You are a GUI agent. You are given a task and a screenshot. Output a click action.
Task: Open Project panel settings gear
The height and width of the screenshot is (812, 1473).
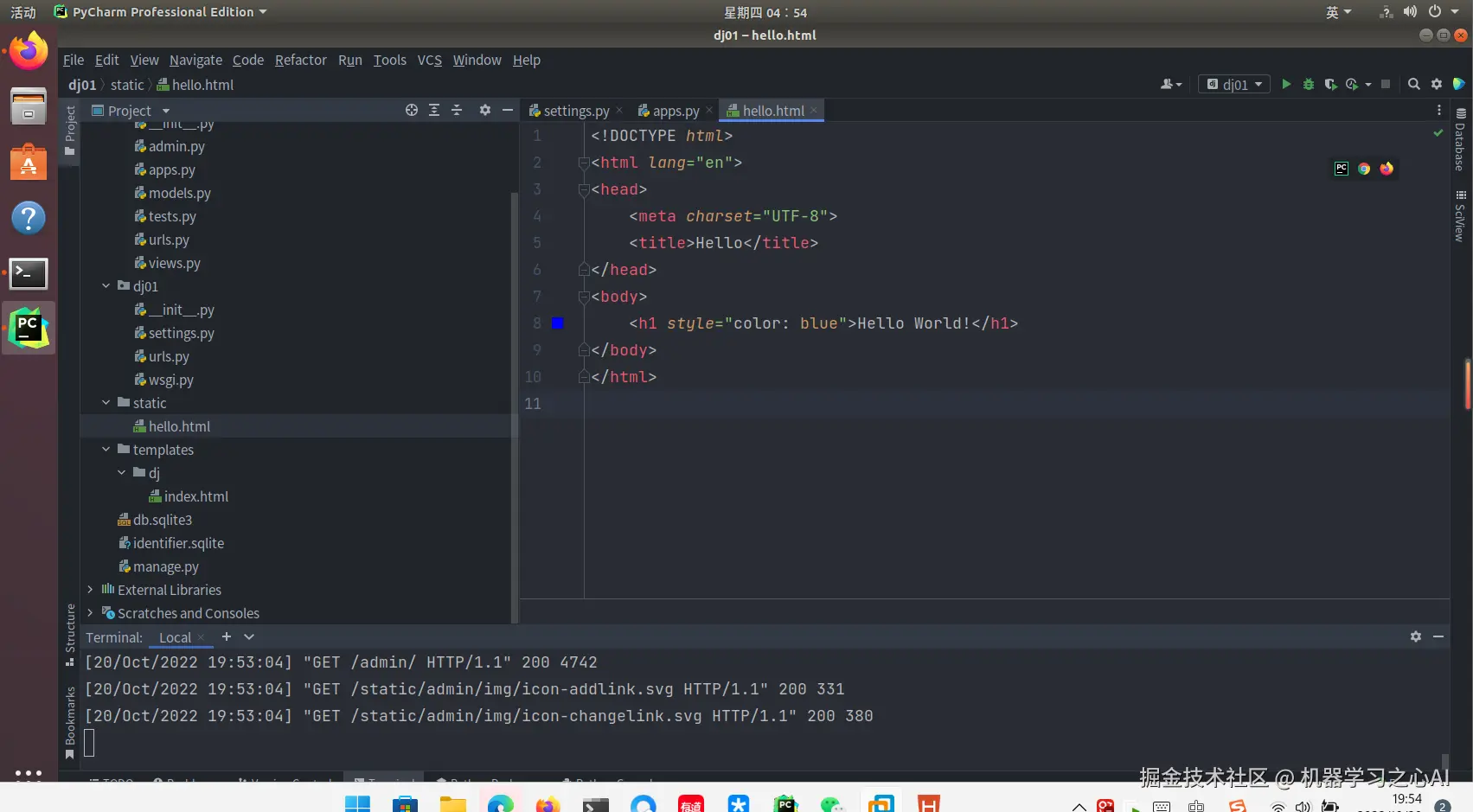485,110
